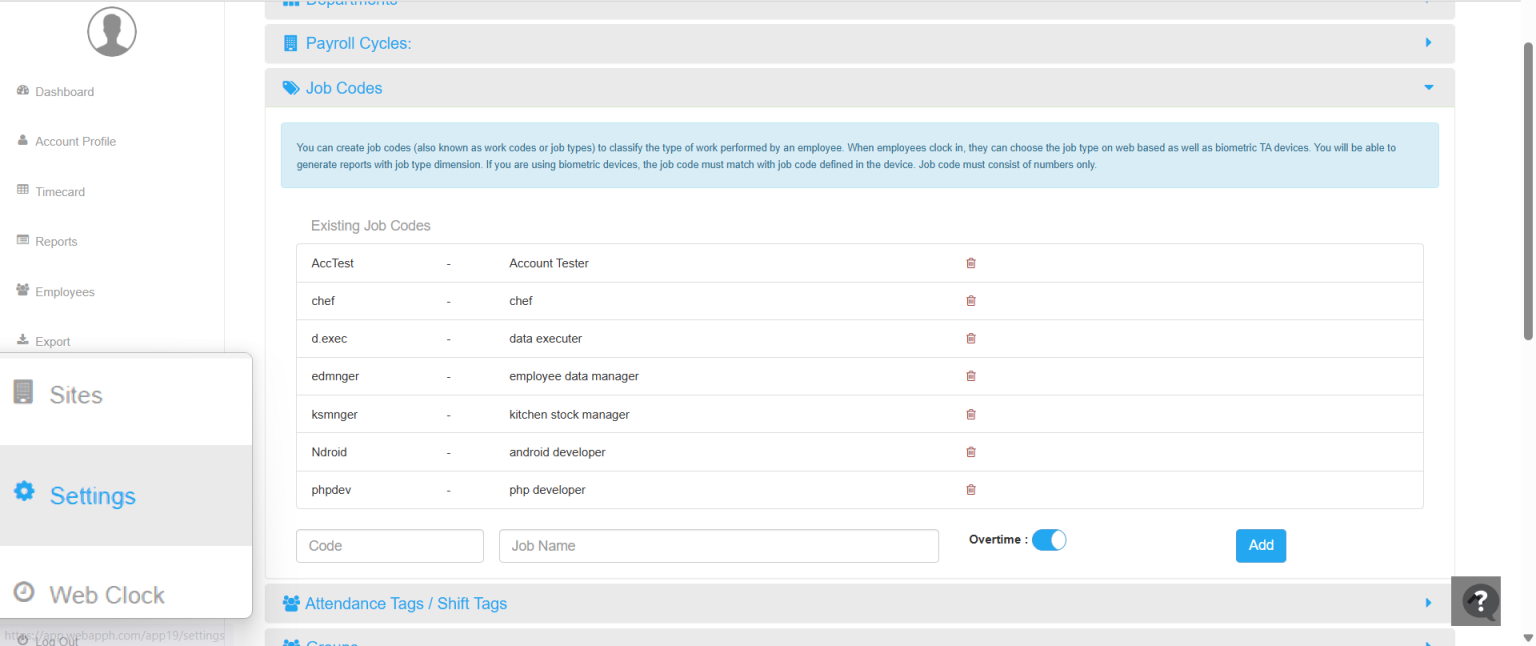Open the help question mark widget
This screenshot has width=1536, height=646.
[x=1479, y=601]
